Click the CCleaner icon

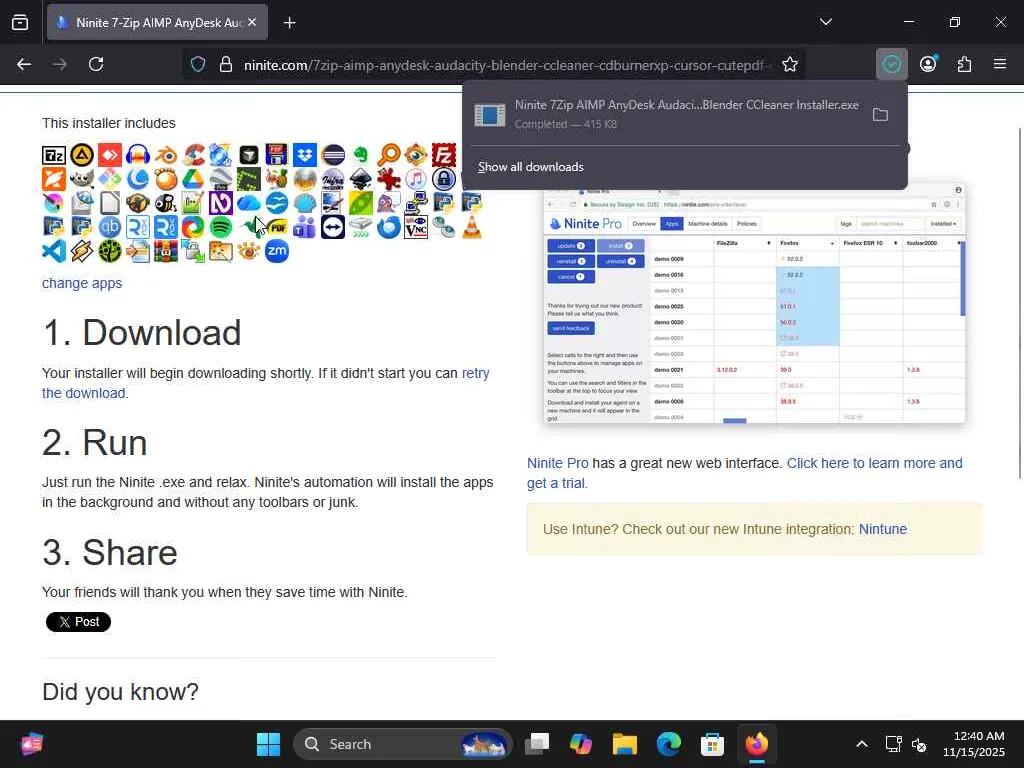point(194,155)
